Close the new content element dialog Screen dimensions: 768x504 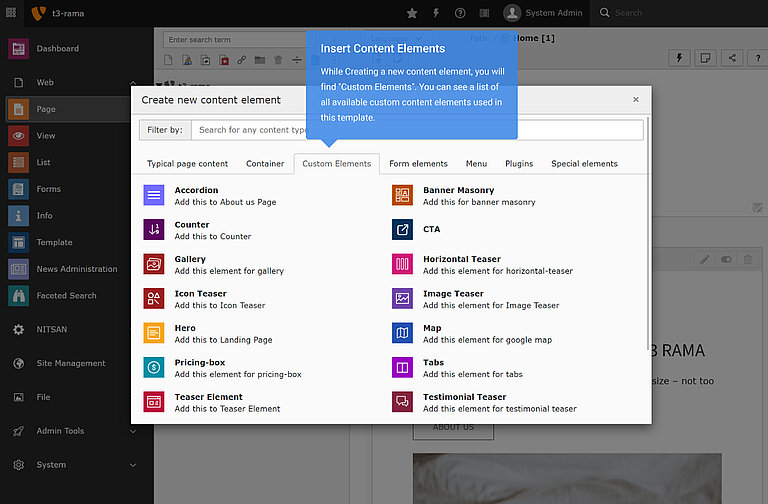click(635, 100)
